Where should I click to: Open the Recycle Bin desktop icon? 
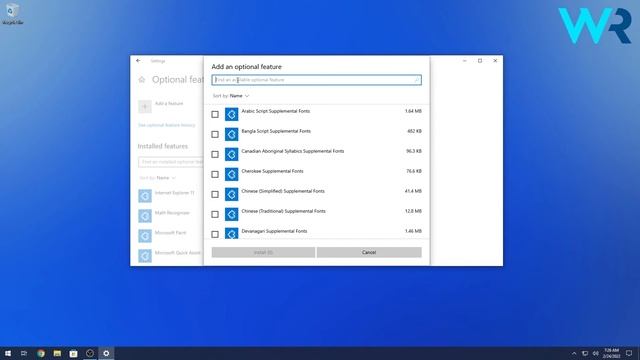tap(12, 13)
